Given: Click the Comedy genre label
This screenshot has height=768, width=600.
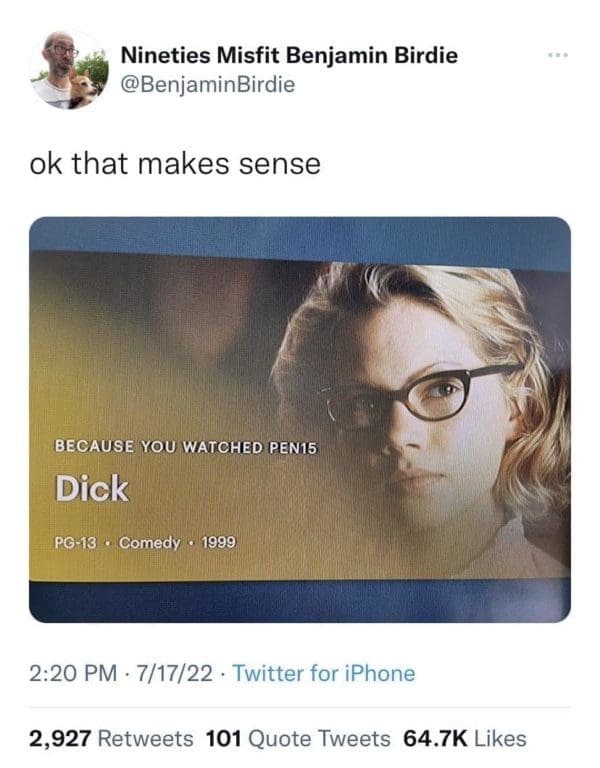Looking at the screenshot, I should [x=150, y=542].
